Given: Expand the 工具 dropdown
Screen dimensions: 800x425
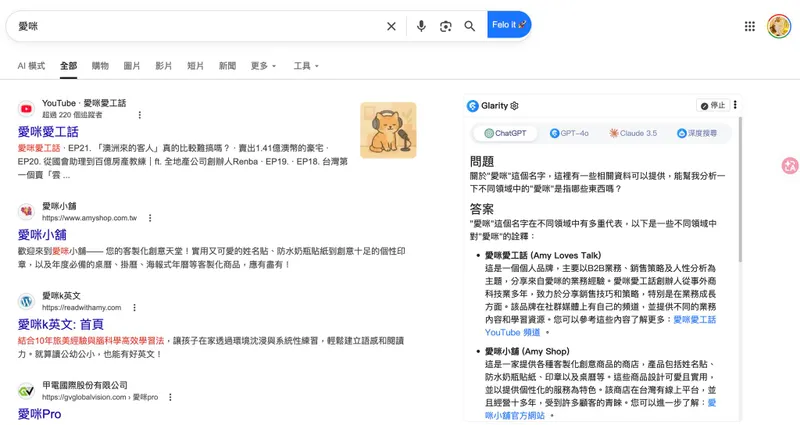Looking at the screenshot, I should 306,66.
